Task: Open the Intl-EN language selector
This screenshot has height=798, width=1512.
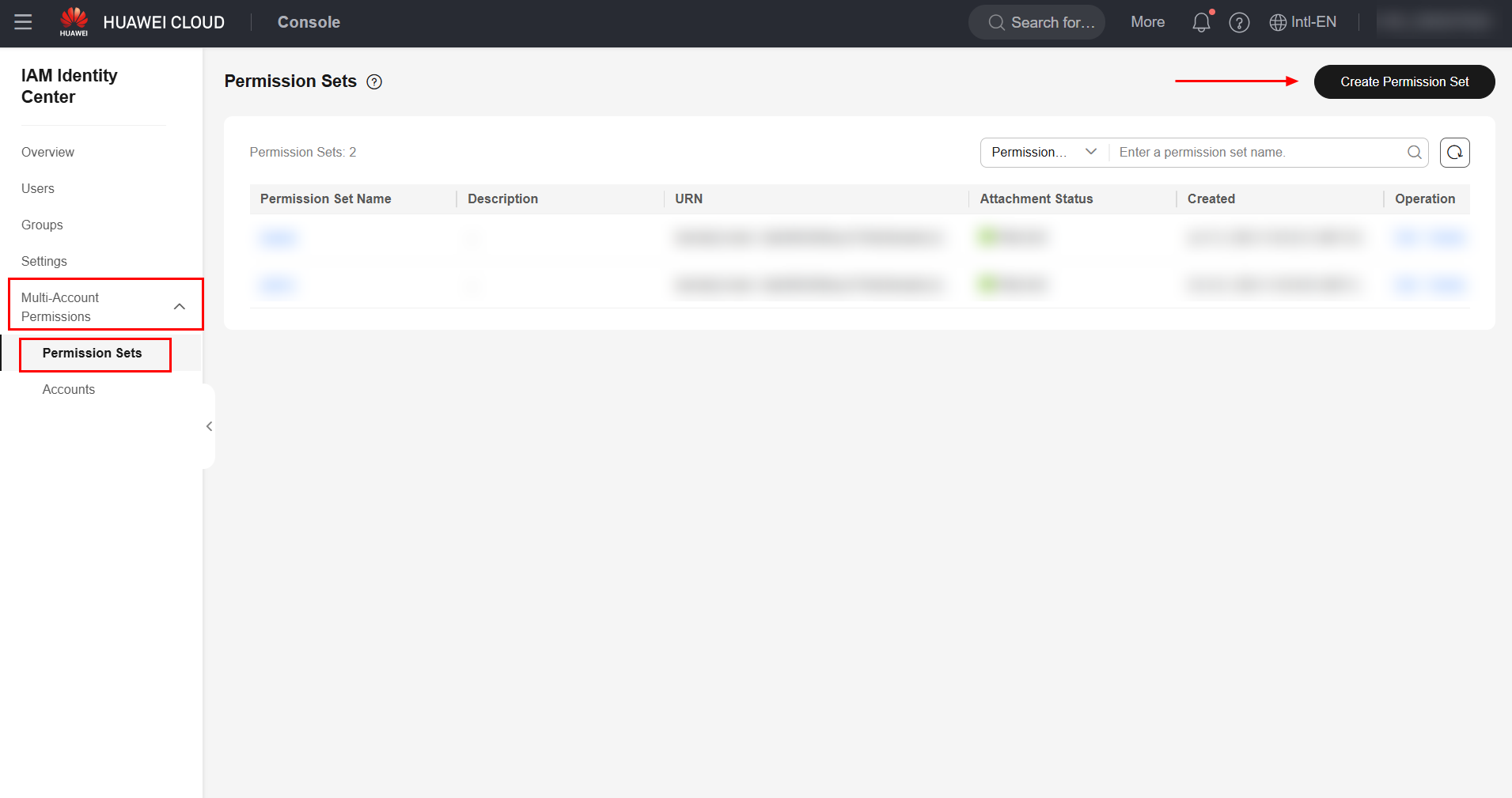Action: 1302,22
